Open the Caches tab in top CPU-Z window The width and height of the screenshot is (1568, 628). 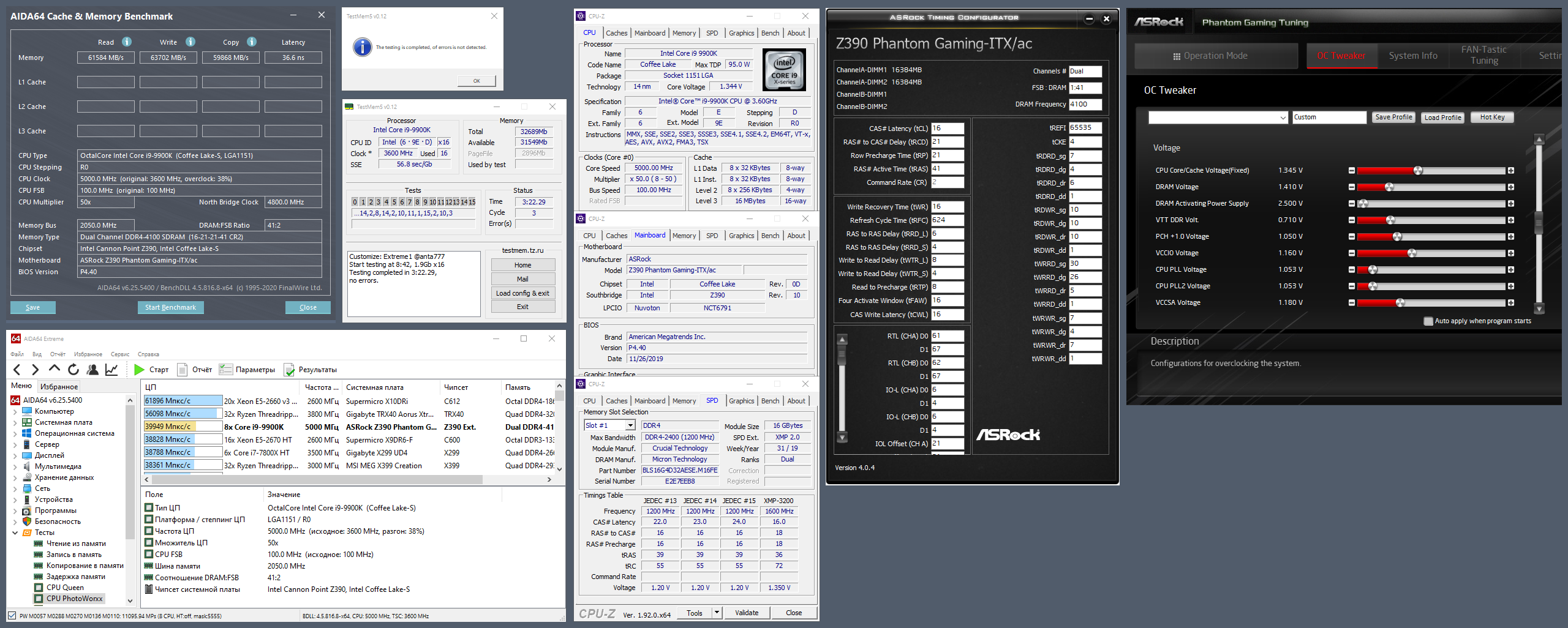[616, 33]
